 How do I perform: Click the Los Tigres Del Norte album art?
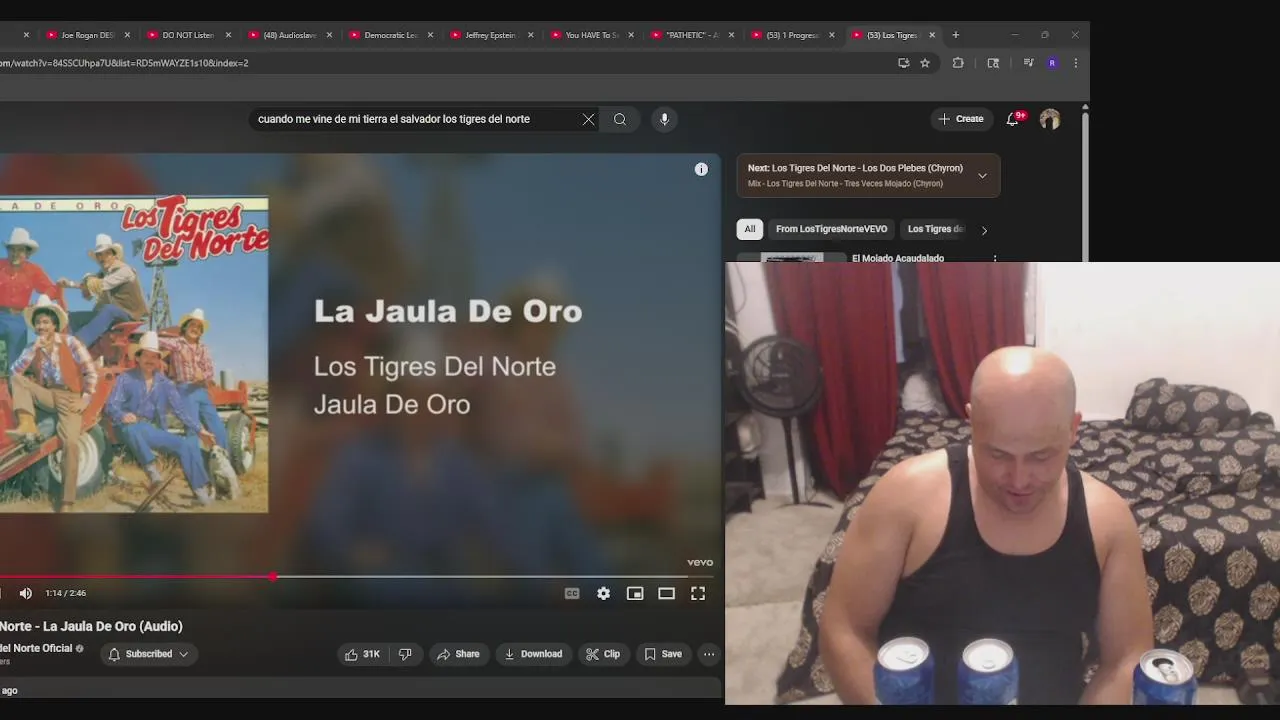[x=134, y=354]
